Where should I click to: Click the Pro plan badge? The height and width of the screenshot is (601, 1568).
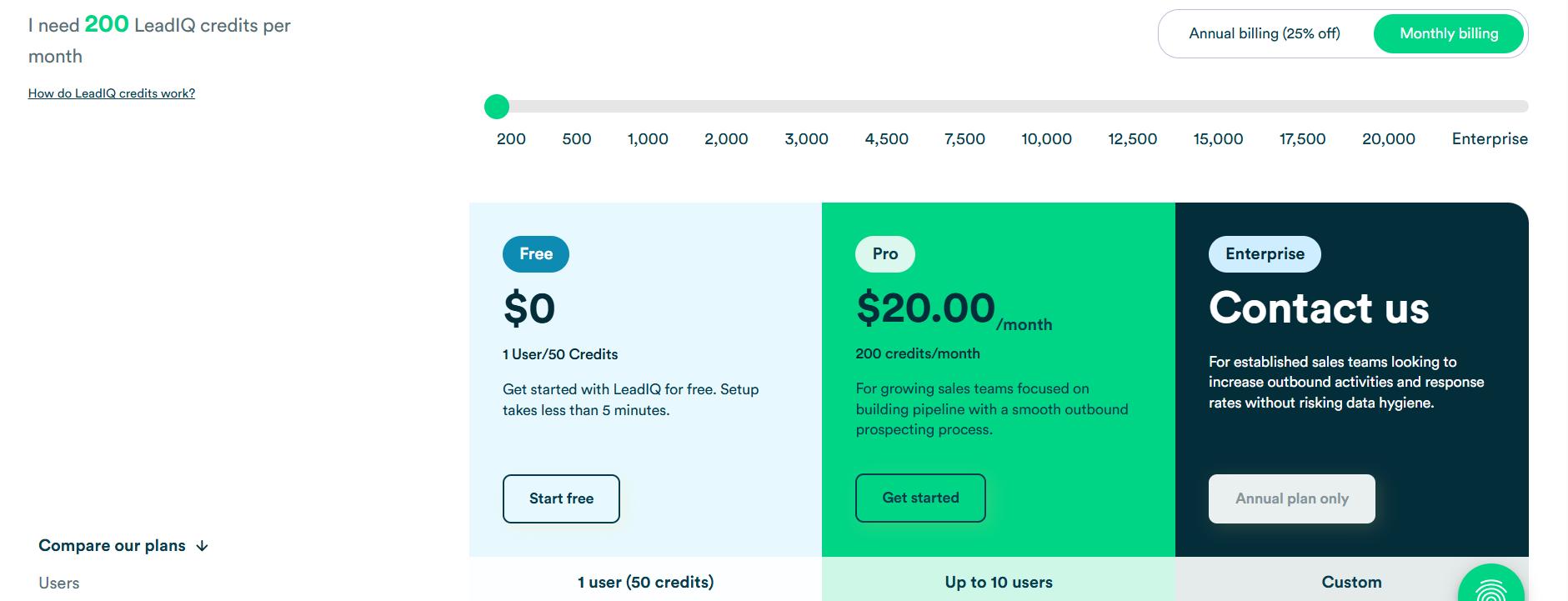884,253
